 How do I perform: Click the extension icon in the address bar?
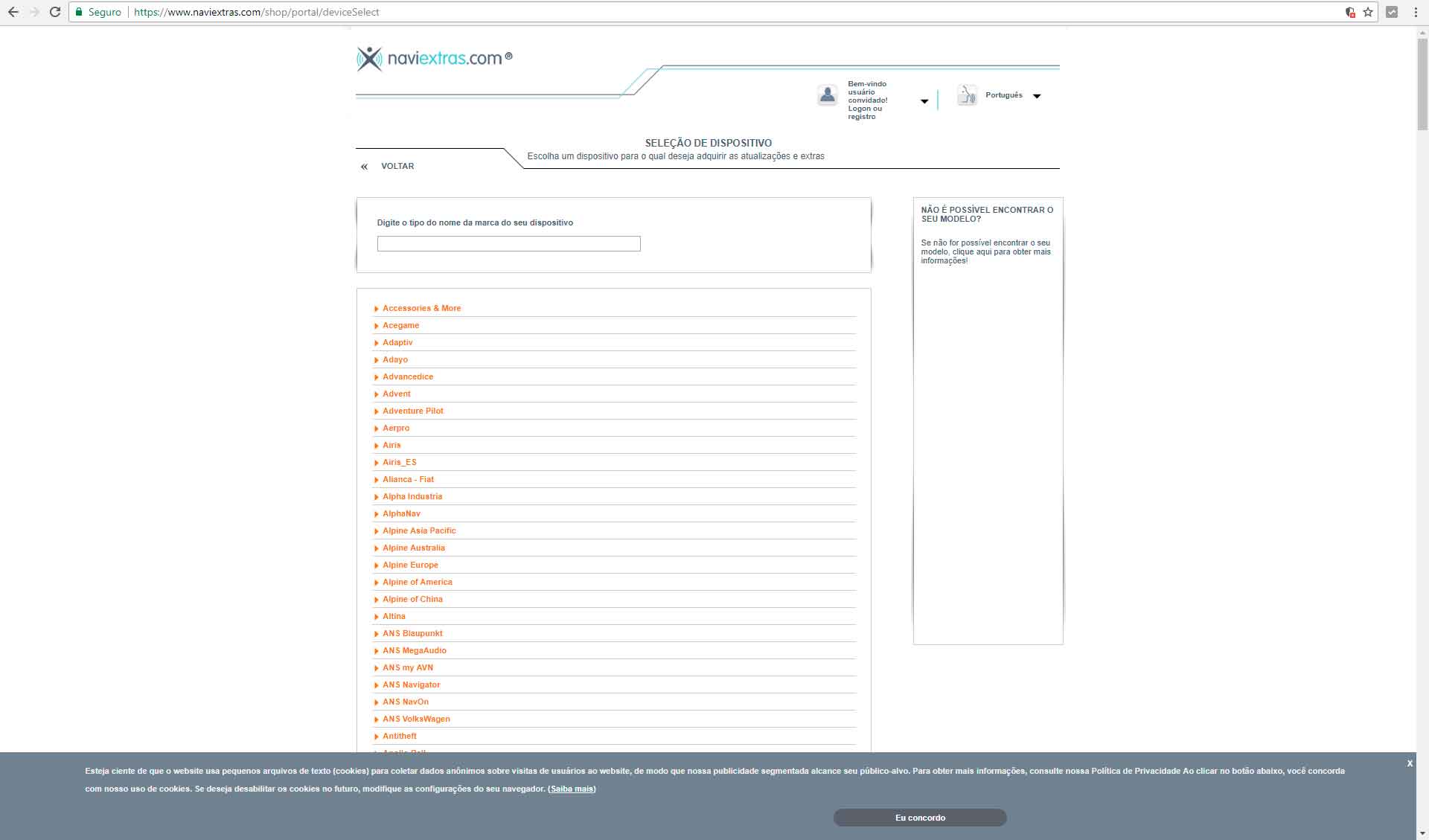pos(1350,12)
